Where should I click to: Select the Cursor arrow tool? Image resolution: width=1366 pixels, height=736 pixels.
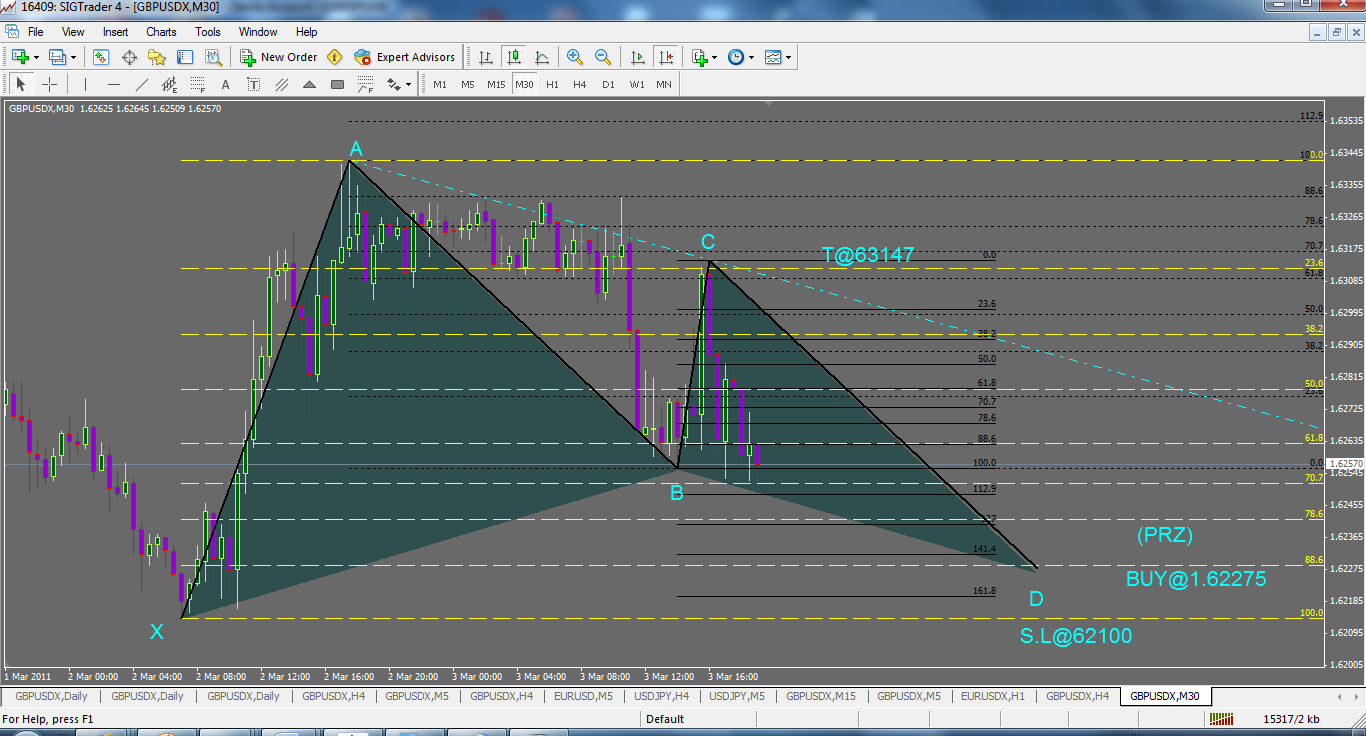21,84
